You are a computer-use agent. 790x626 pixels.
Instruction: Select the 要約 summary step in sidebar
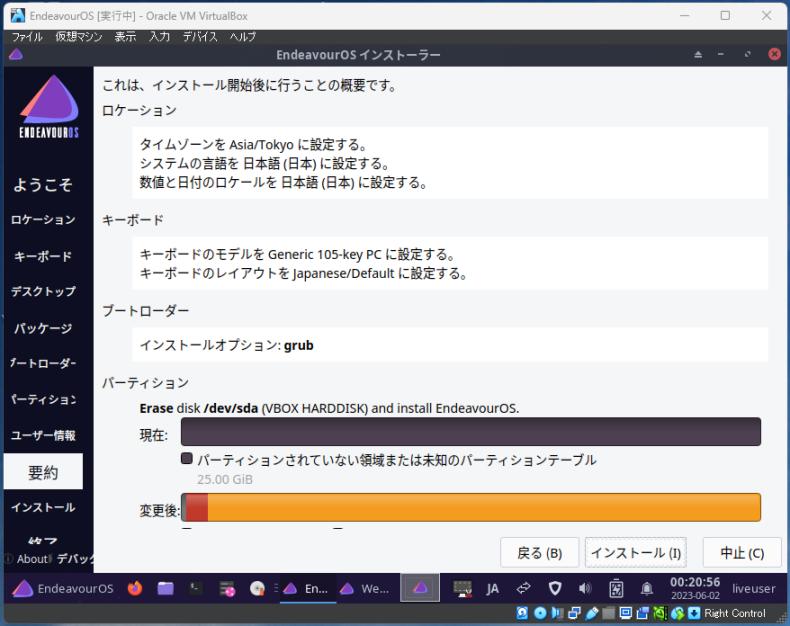pyautogui.click(x=43, y=472)
